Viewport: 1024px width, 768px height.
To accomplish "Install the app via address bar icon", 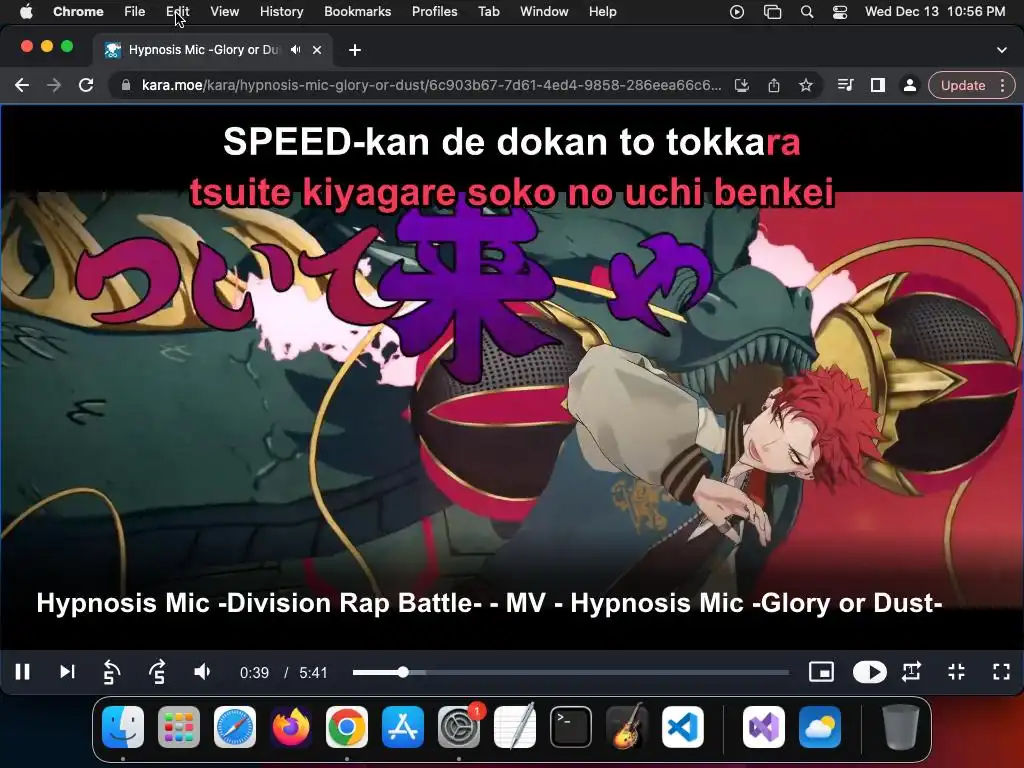I will pos(742,86).
